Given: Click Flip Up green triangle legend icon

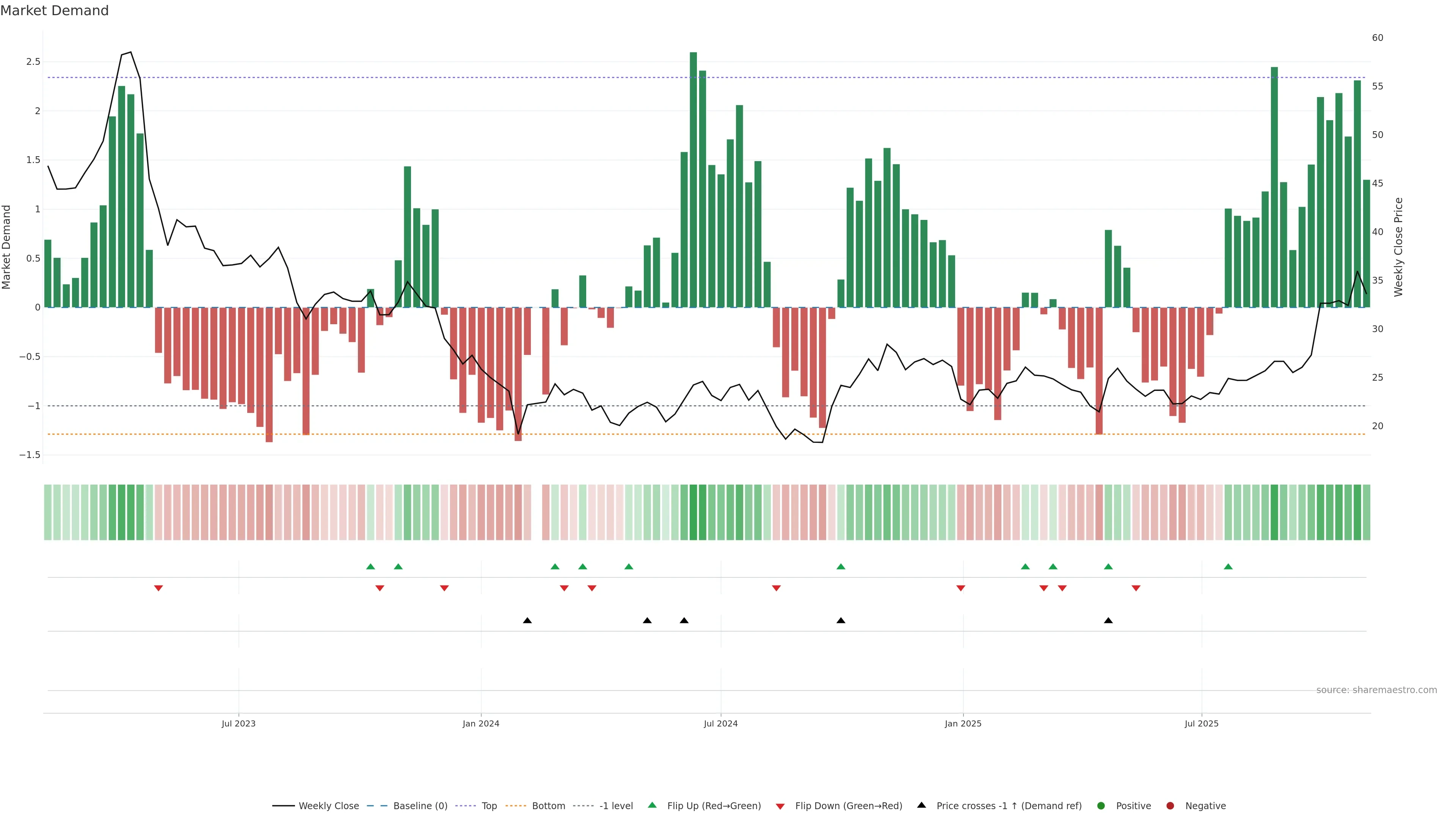Looking at the screenshot, I should tap(652, 805).
